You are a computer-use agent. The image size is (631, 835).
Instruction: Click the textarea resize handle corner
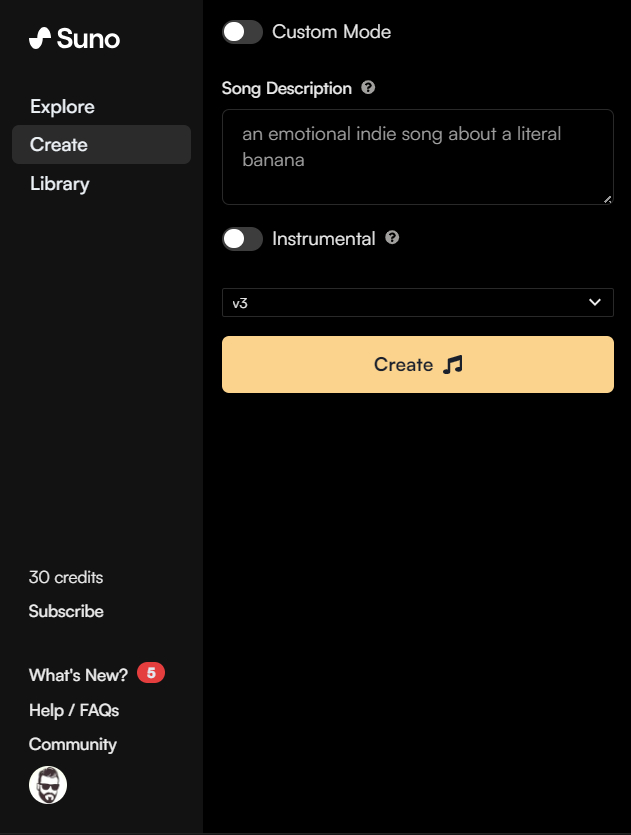608,199
